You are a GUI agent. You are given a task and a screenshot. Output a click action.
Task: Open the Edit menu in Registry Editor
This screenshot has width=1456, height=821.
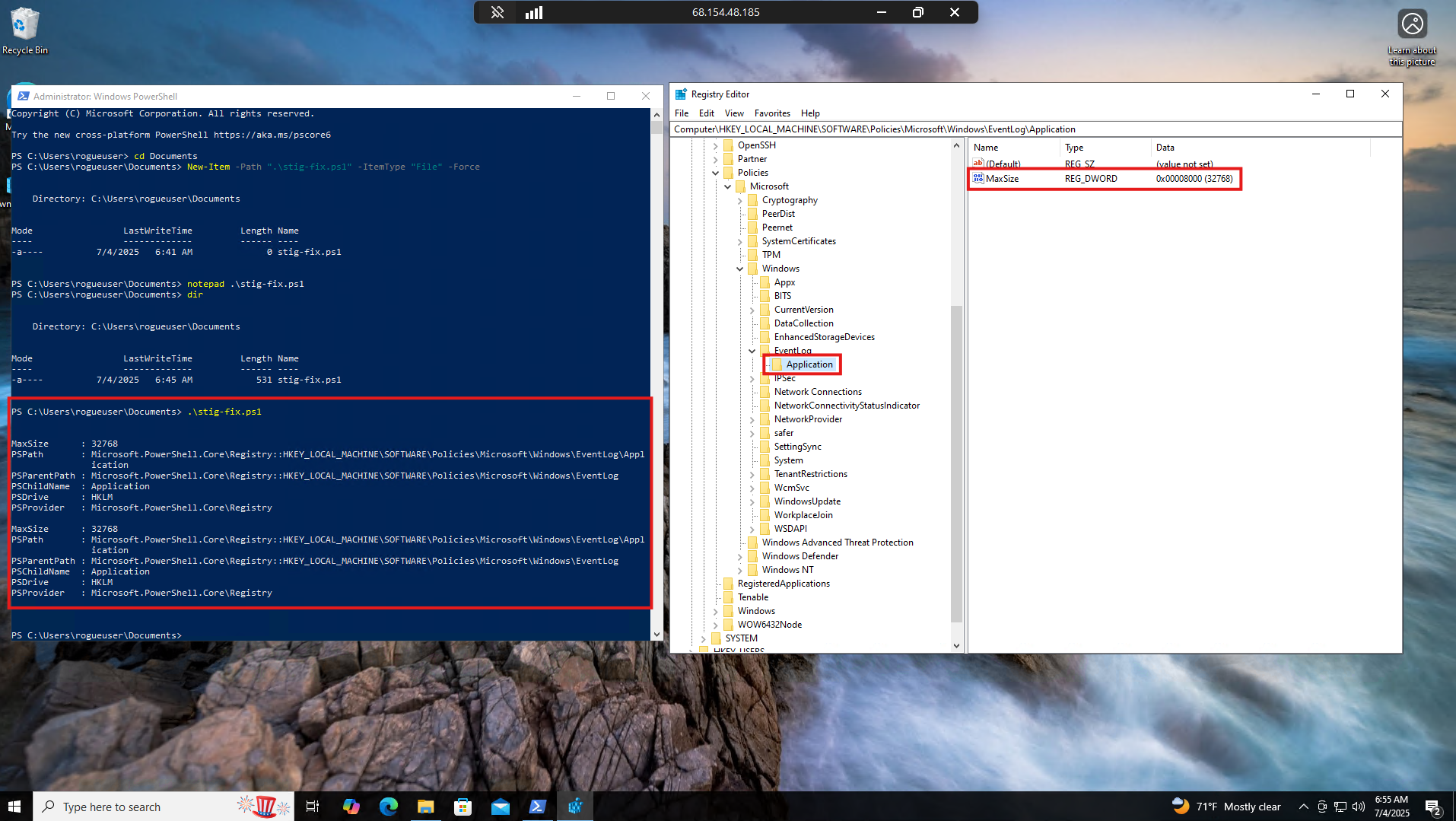706,113
